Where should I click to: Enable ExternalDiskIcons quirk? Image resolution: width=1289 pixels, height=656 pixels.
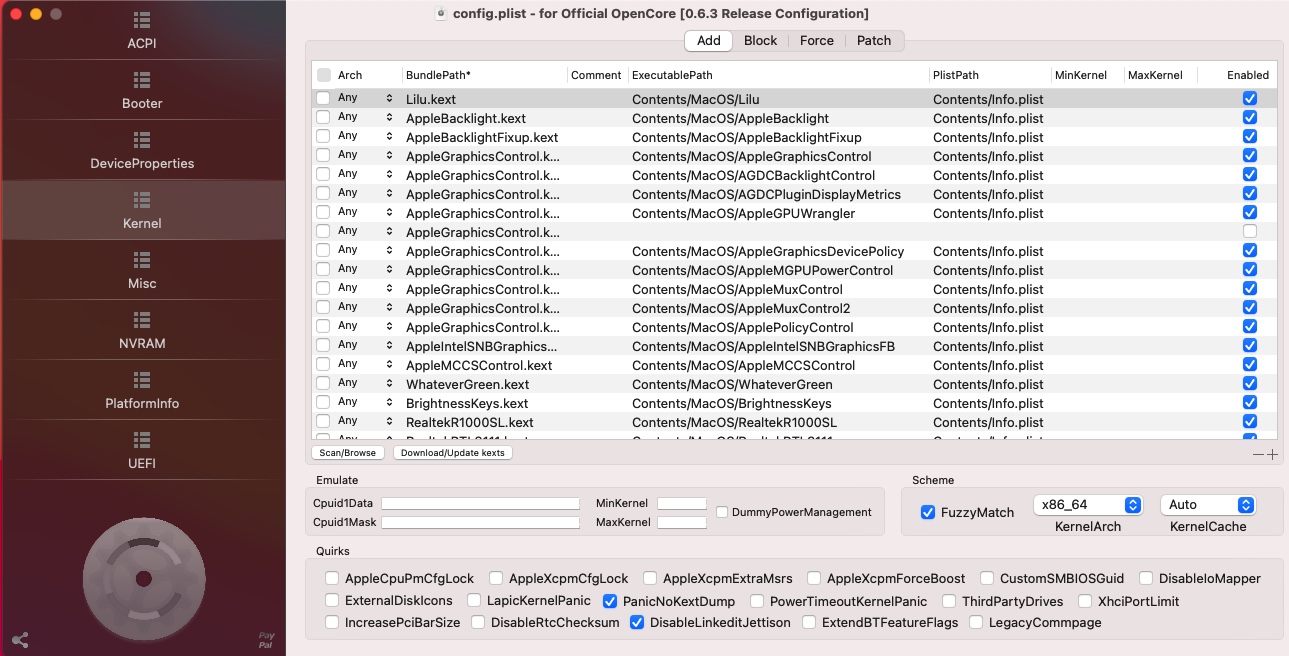[332, 601]
